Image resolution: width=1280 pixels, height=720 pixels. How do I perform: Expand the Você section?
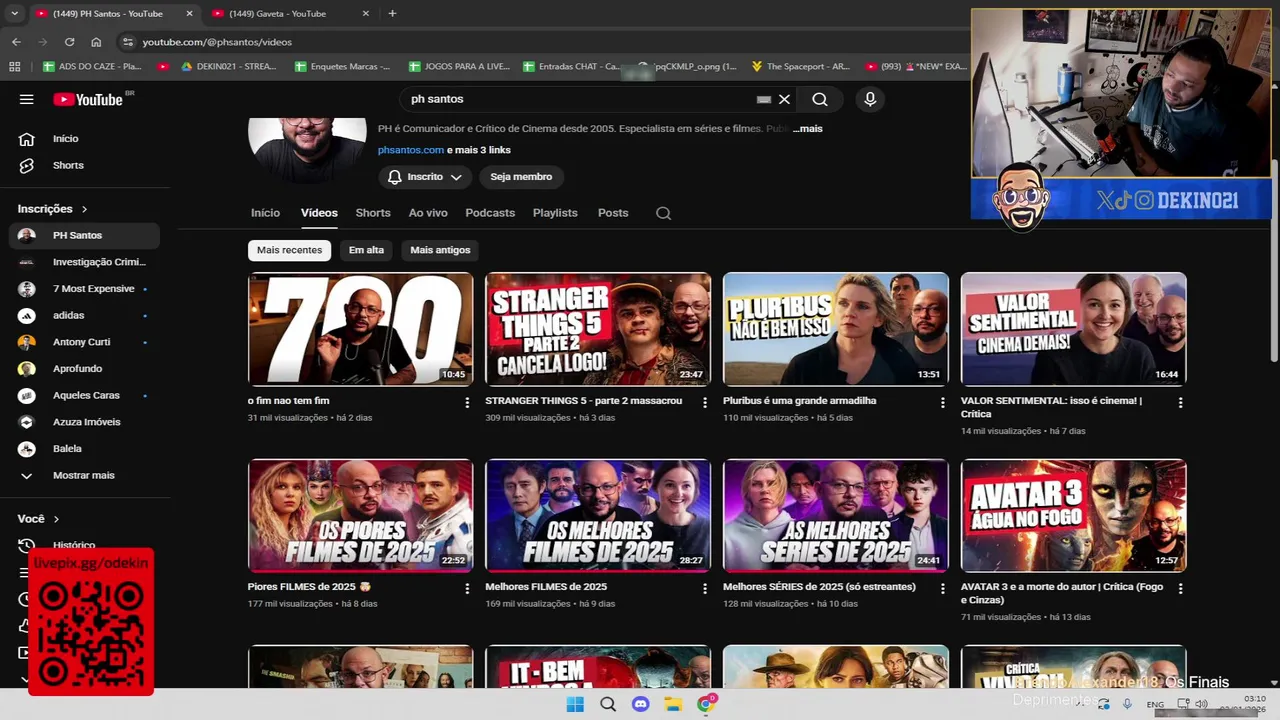(x=39, y=519)
